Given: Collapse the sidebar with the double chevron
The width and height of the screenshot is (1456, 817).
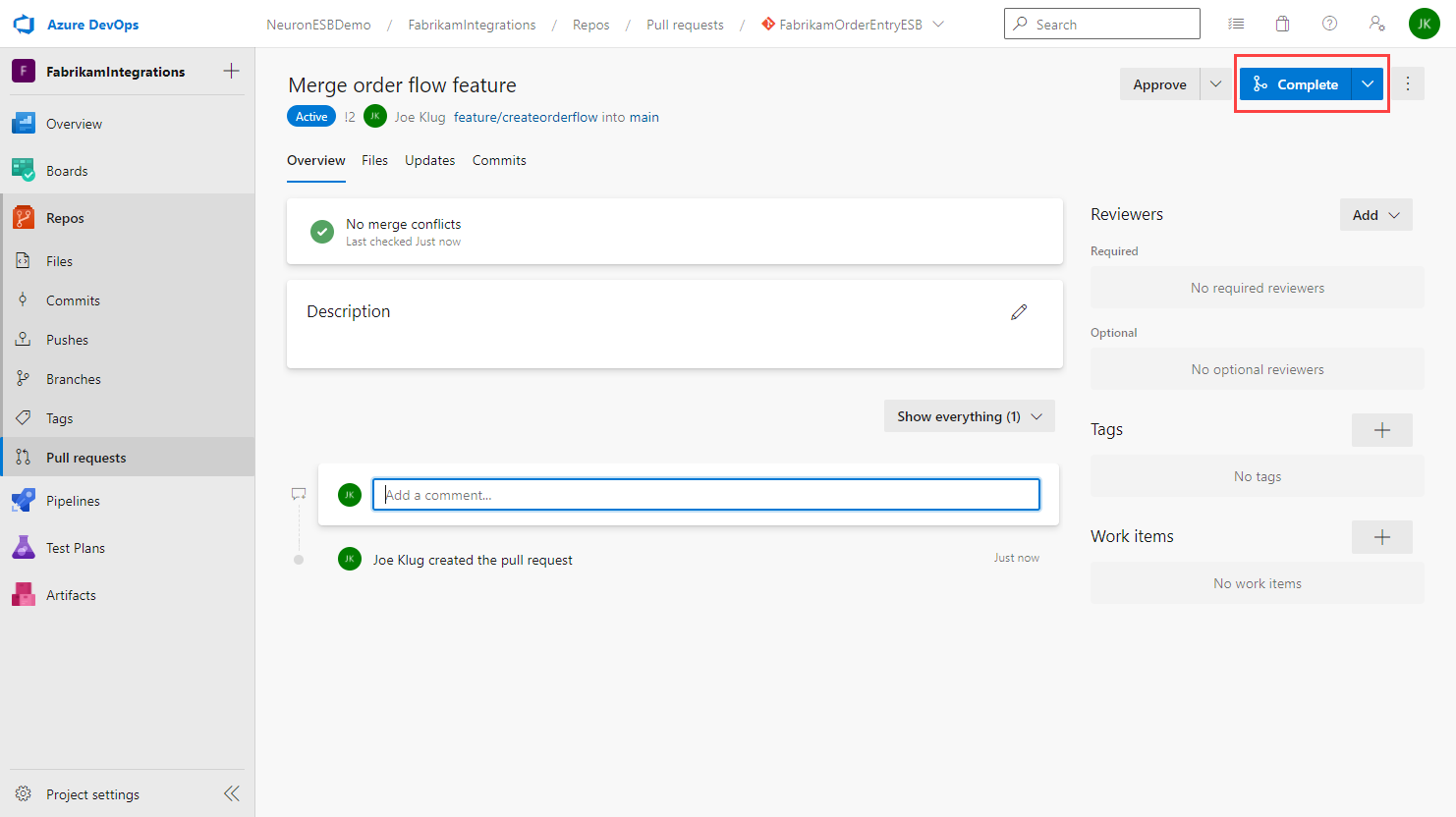Looking at the screenshot, I should point(232,793).
